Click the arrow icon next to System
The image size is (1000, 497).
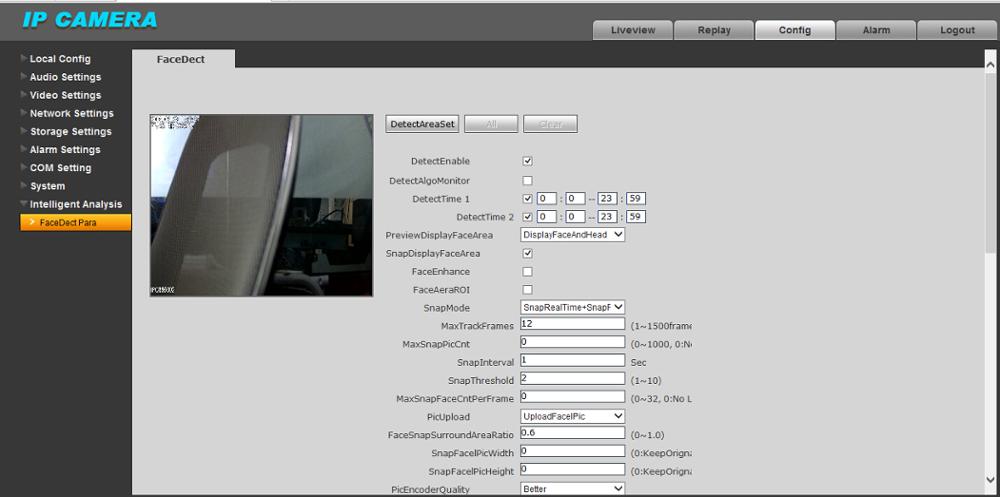tap(24, 186)
